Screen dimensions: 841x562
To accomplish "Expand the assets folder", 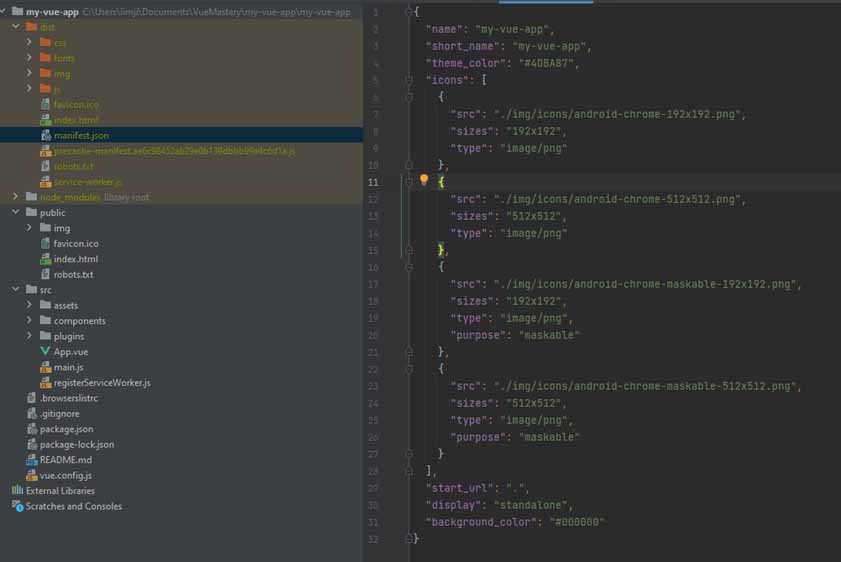I will [x=30, y=305].
